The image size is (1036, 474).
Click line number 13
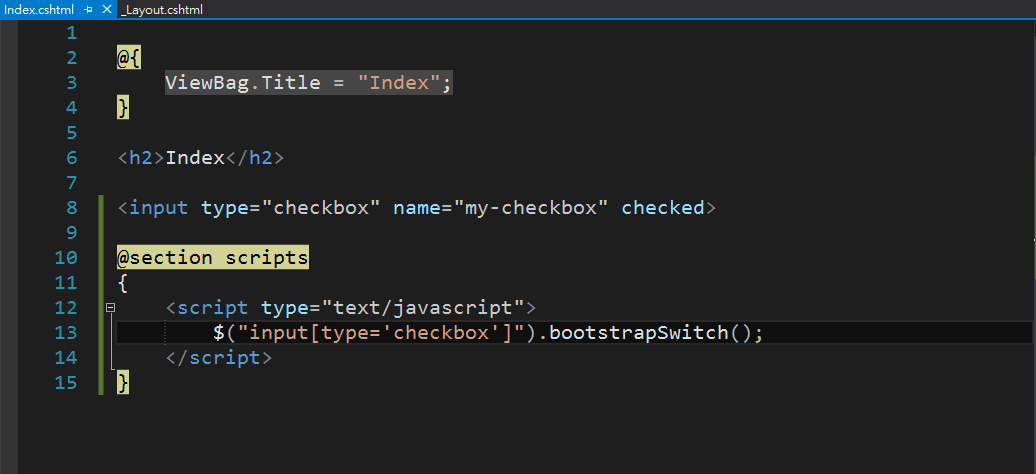pyautogui.click(x=65, y=333)
